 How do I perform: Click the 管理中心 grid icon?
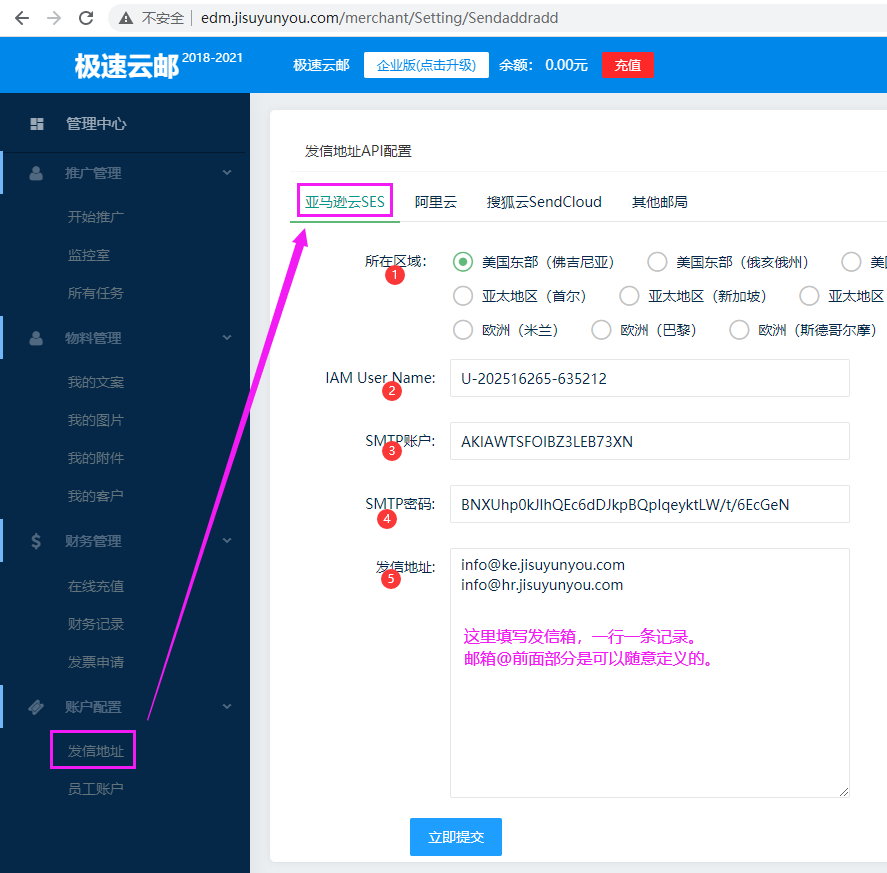pos(37,124)
